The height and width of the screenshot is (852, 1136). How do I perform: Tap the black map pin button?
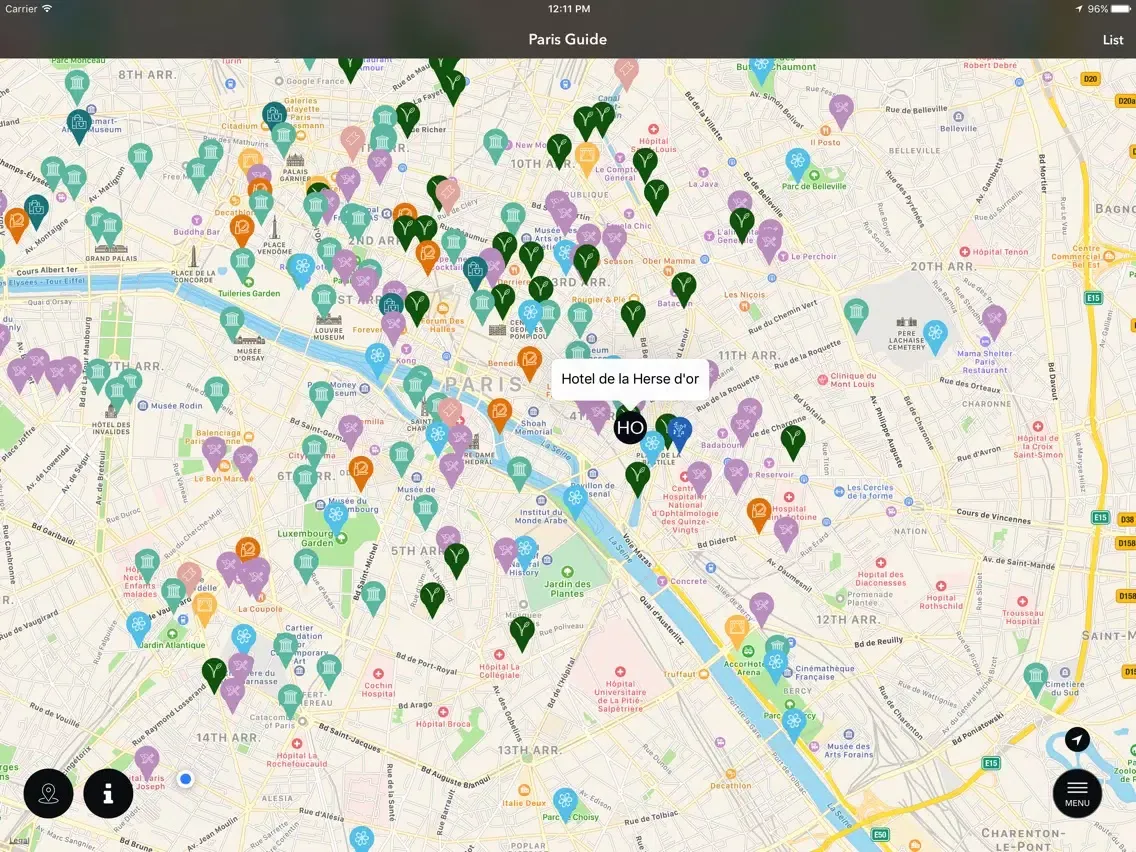[x=49, y=793]
